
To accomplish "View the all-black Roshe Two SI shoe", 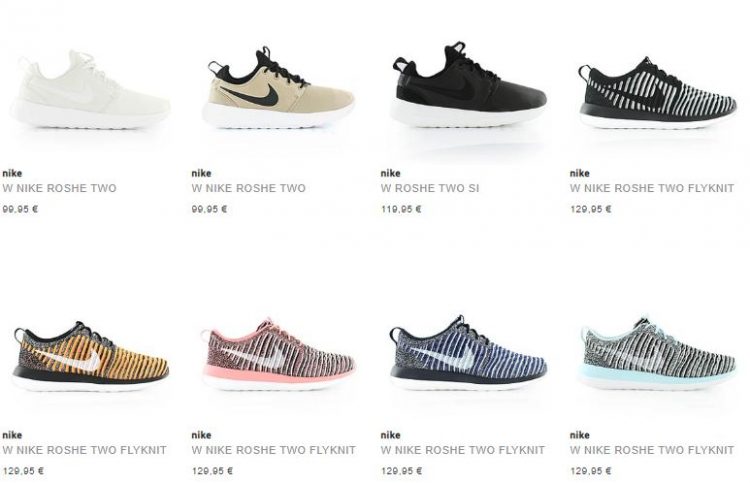I will point(468,84).
